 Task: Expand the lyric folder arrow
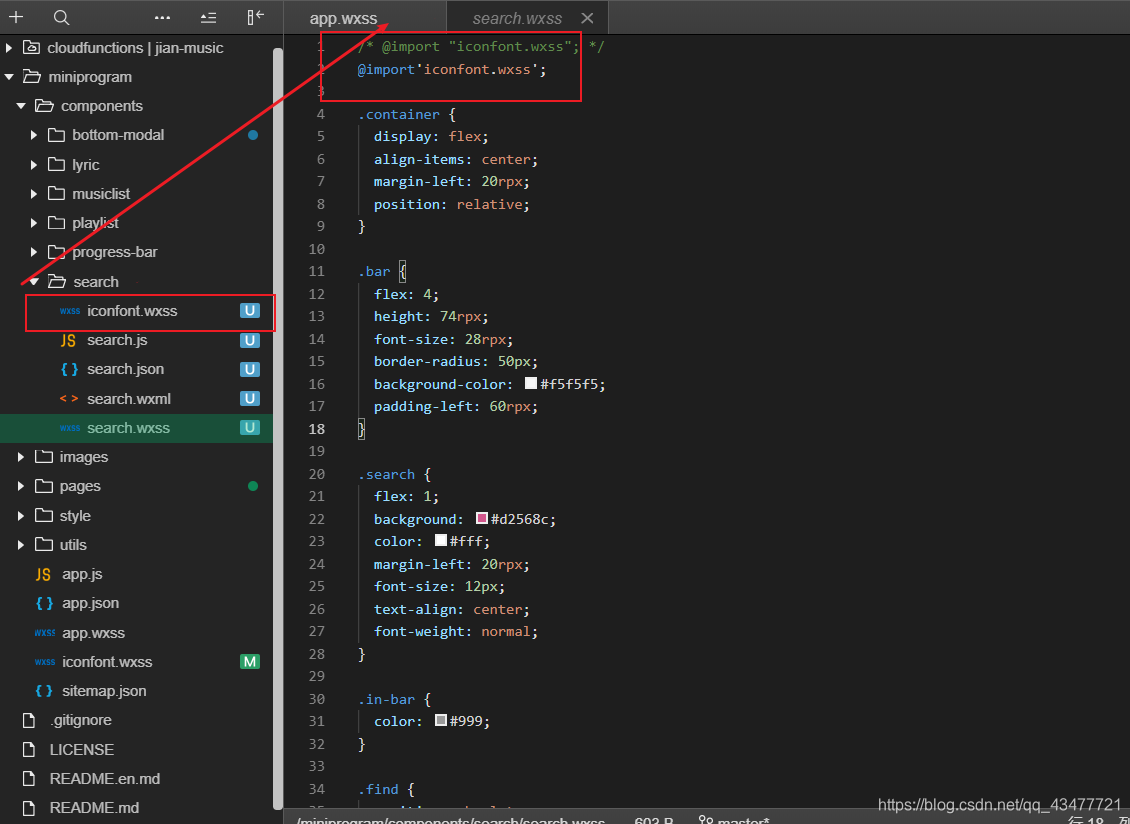pos(33,165)
